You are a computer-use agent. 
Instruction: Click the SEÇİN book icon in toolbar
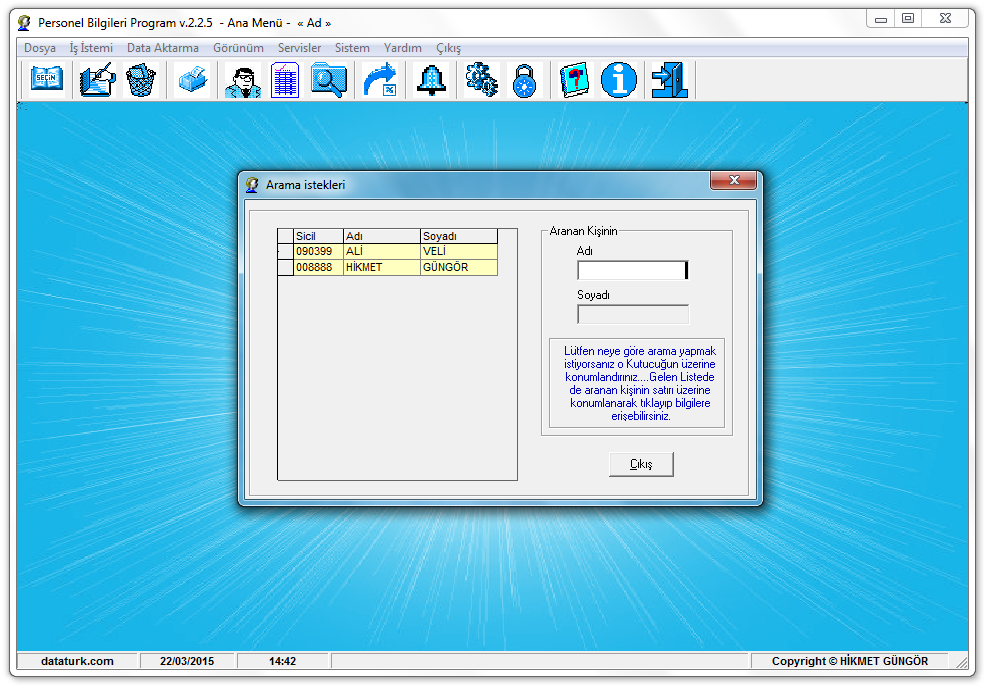(x=47, y=80)
